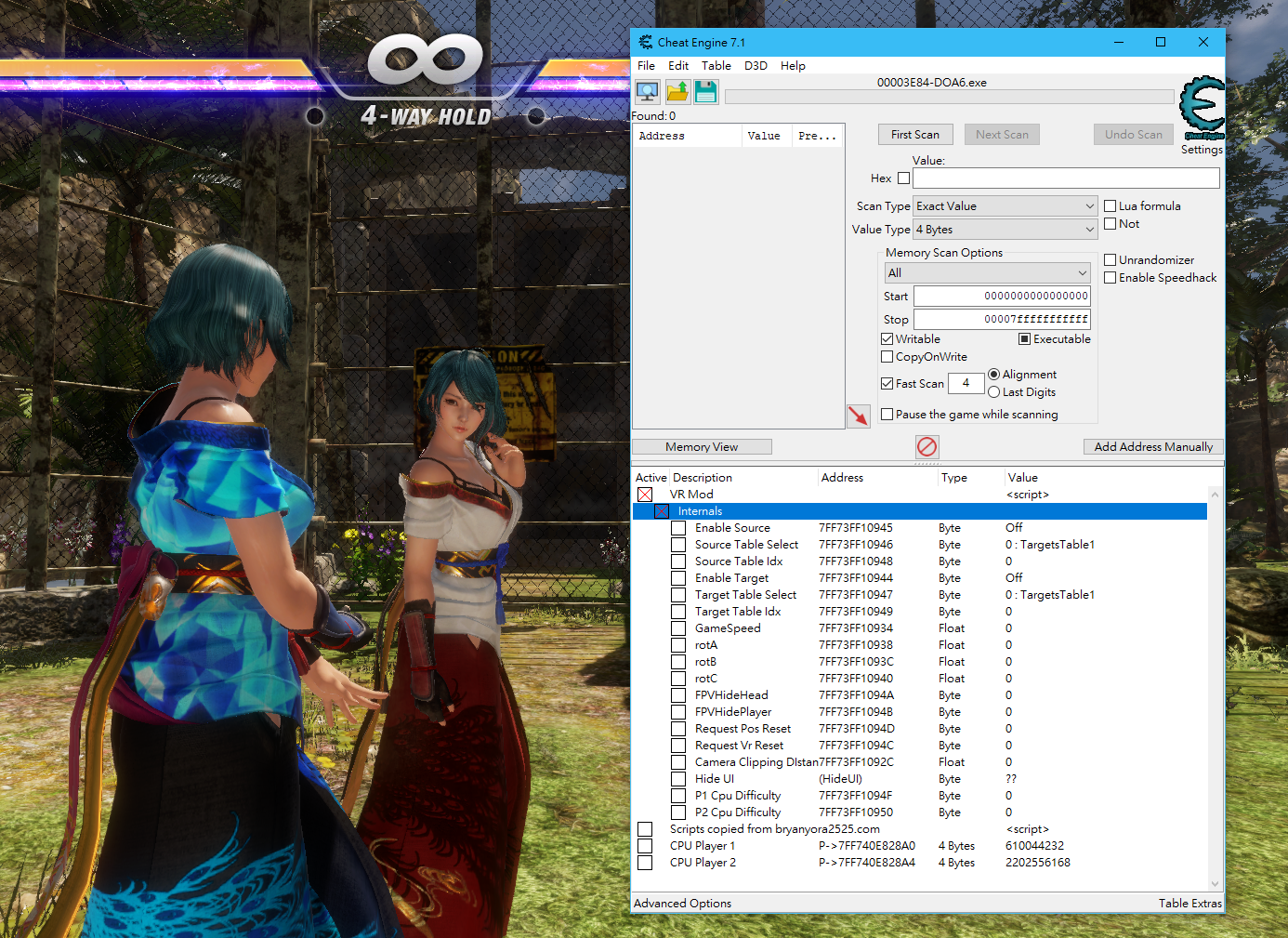Open a cheat table via folder icon
The height and width of the screenshot is (938, 1288).
tap(677, 91)
